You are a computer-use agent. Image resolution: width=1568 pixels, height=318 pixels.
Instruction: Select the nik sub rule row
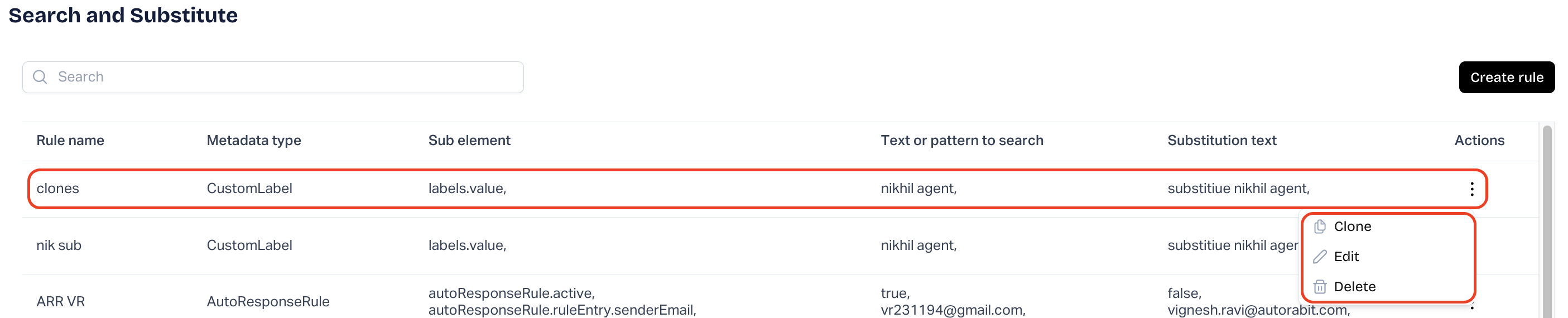[x=59, y=245]
